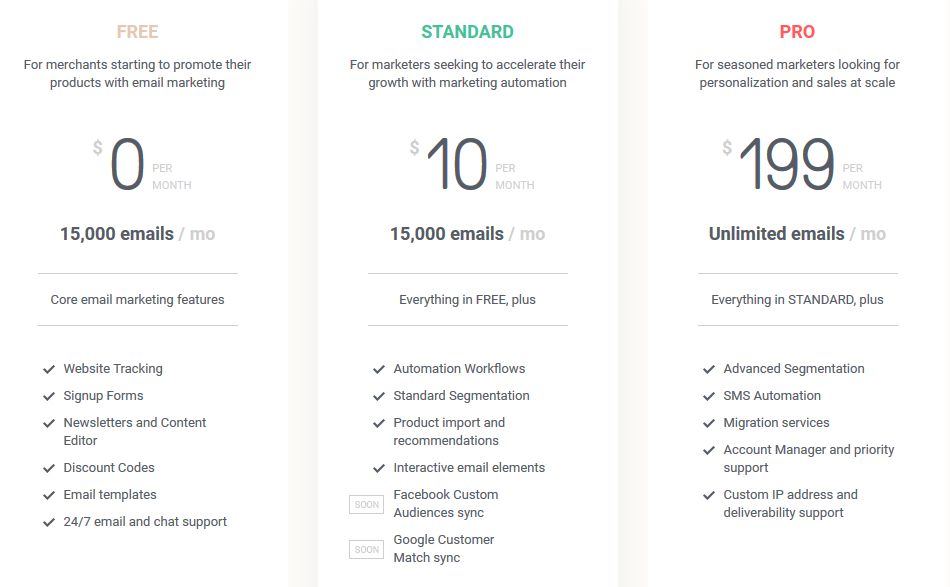Click the checkmark next to Automation Workflows
This screenshot has height=587, width=950.
point(379,369)
